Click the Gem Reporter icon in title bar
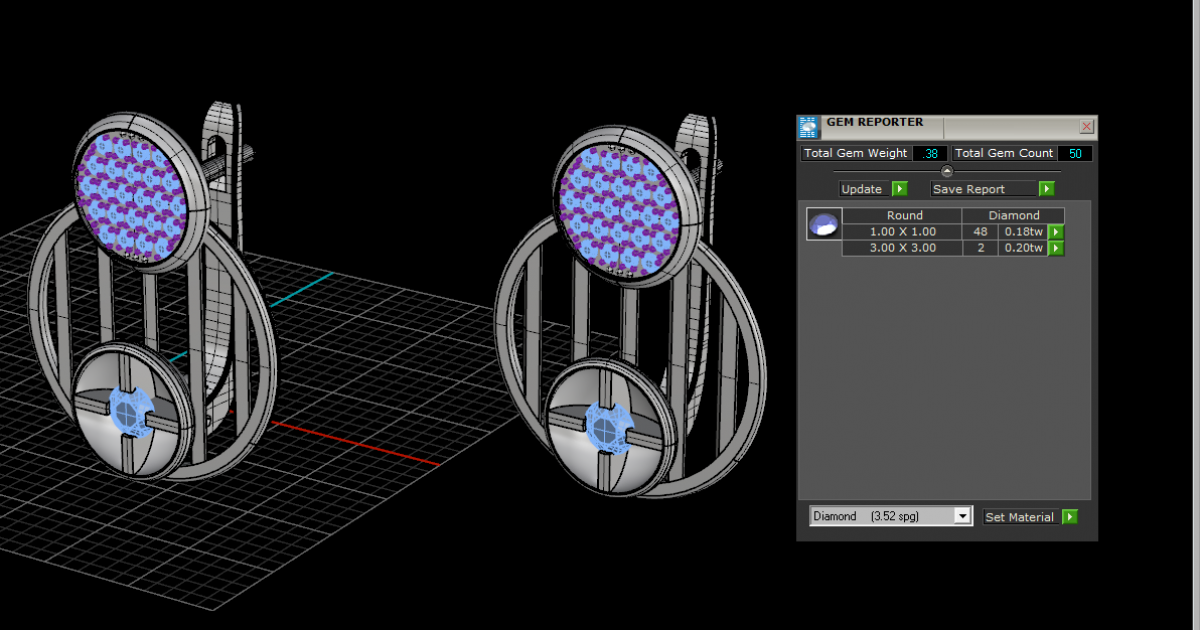Viewport: 1200px width, 630px height. tap(808, 127)
